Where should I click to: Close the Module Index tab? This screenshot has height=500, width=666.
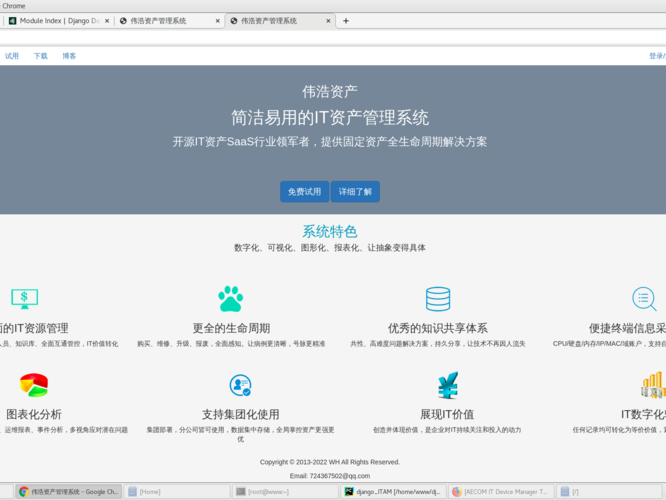107,21
